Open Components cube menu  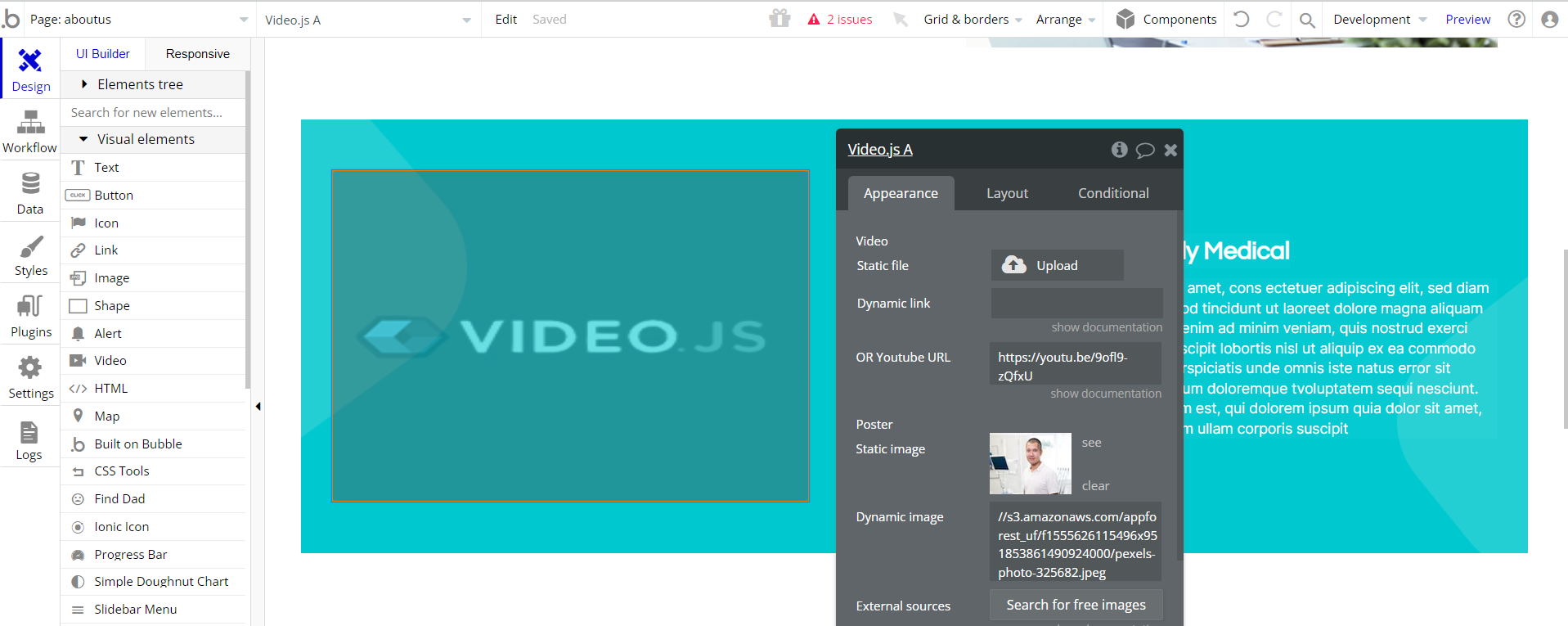1166,19
